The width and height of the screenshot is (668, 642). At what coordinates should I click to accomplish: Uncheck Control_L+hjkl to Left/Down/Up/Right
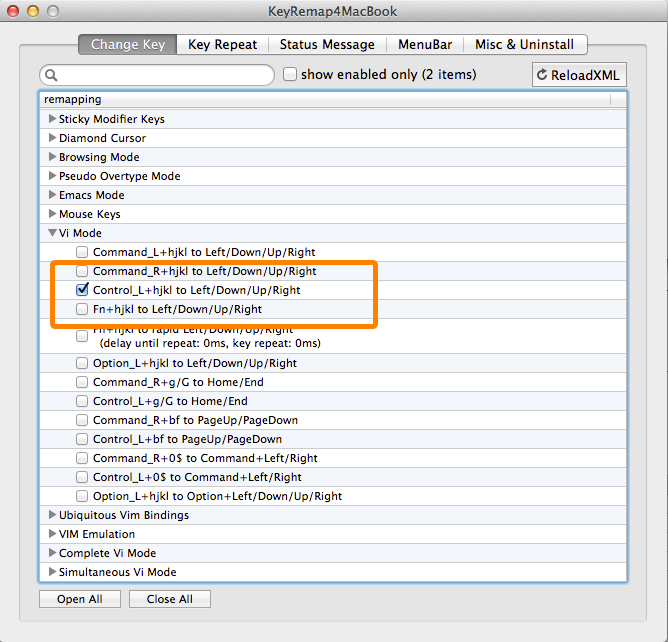tap(82, 290)
